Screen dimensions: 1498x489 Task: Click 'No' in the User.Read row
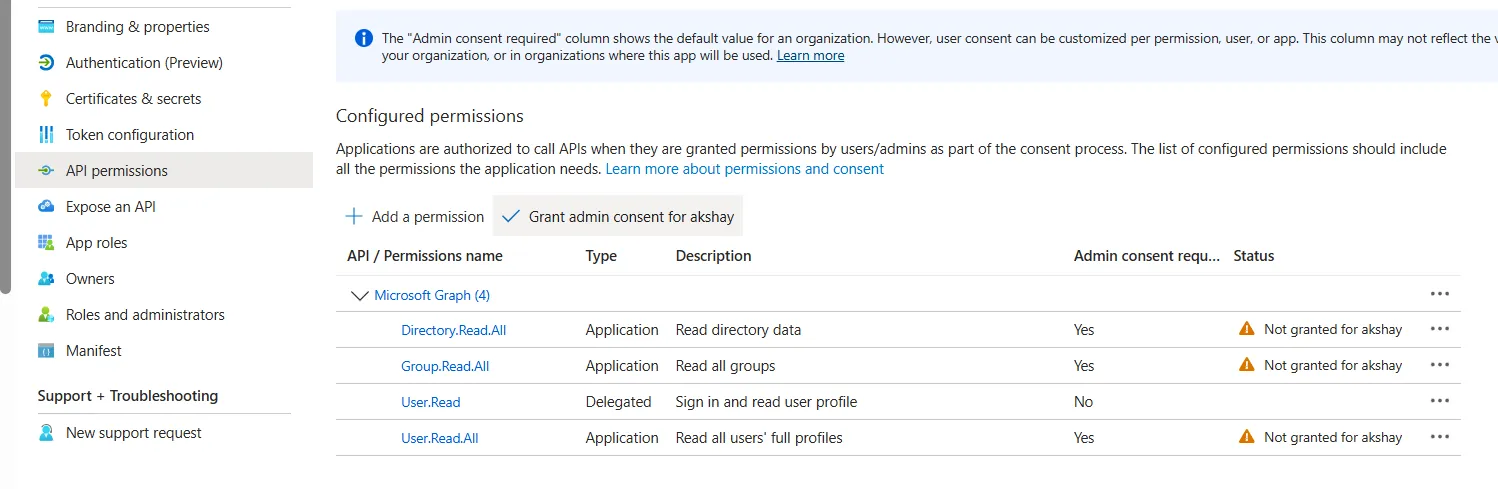[1083, 402]
